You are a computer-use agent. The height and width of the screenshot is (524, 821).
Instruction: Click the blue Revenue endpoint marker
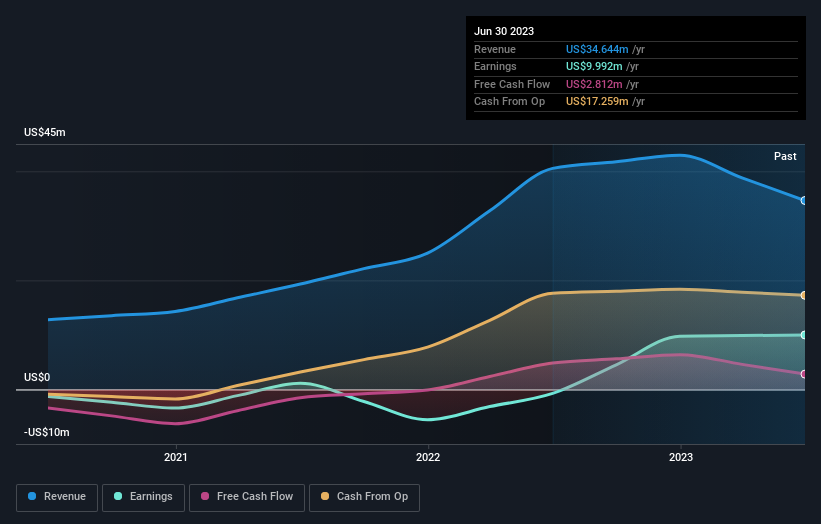click(x=804, y=200)
